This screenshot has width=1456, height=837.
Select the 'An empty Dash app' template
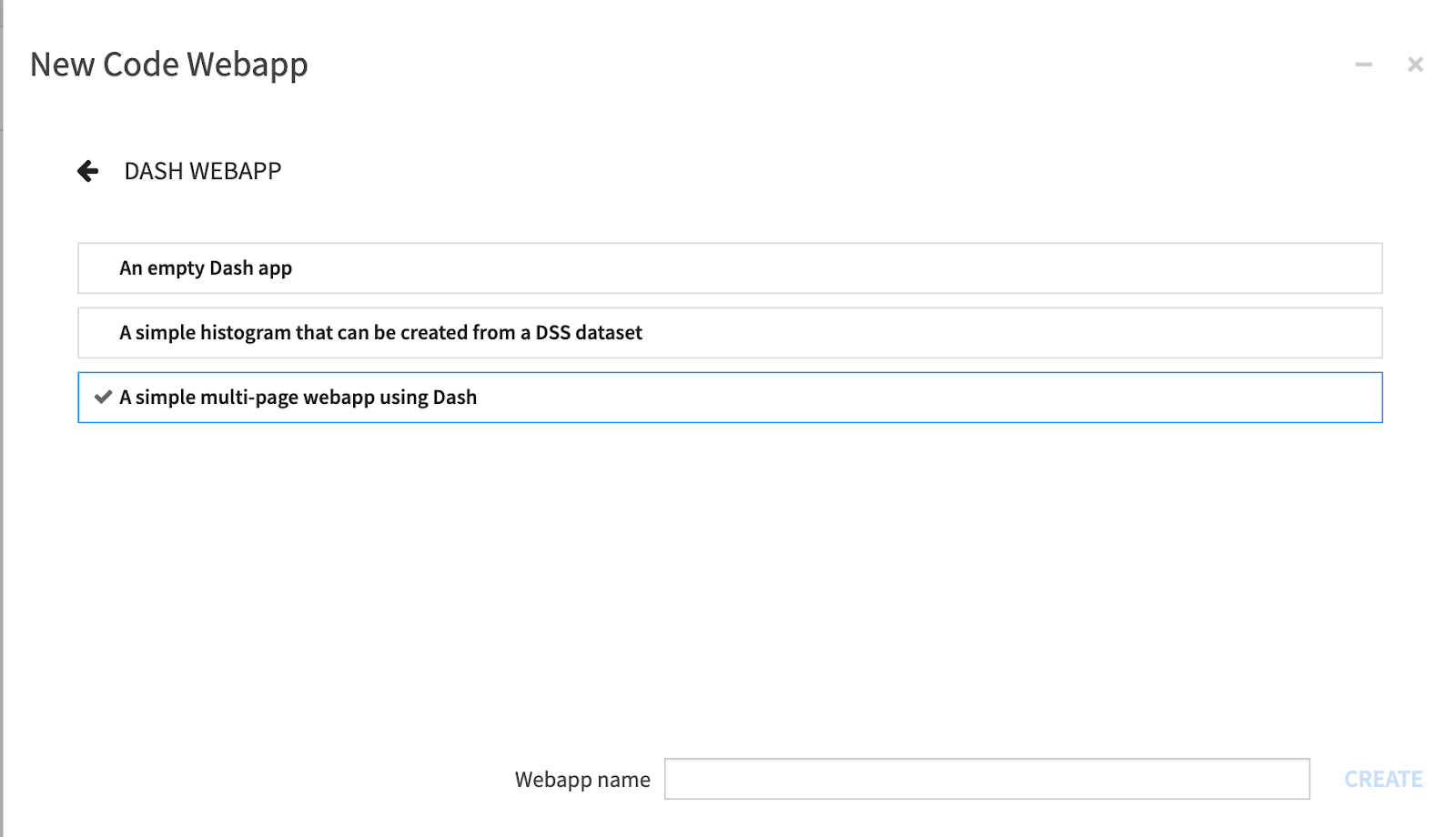pos(730,268)
